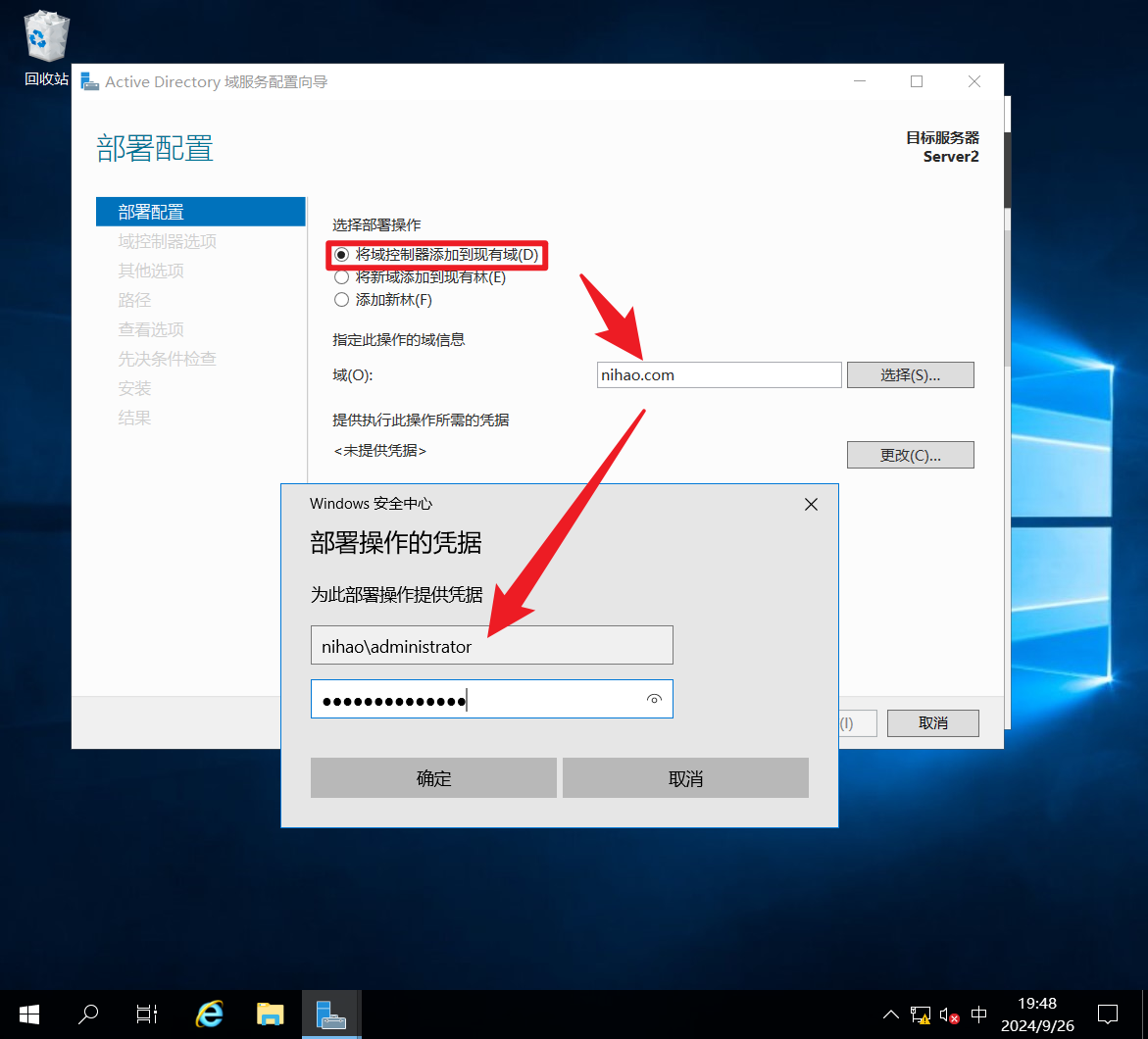Click the username field nihao\administrator
Image resolution: width=1148 pixels, height=1039 pixels.
pos(491,645)
